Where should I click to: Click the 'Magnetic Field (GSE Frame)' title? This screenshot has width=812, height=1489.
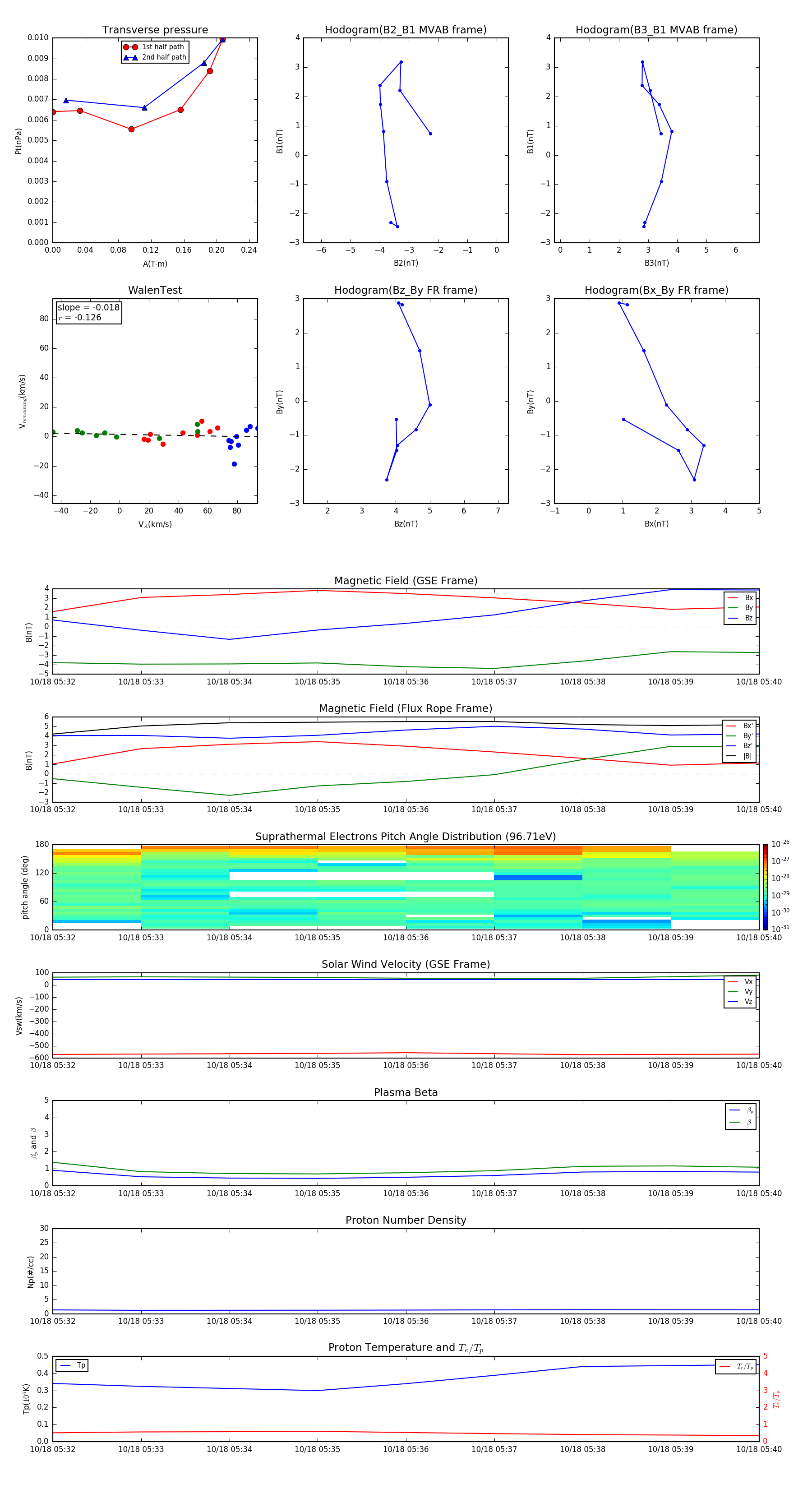pyautogui.click(x=406, y=581)
